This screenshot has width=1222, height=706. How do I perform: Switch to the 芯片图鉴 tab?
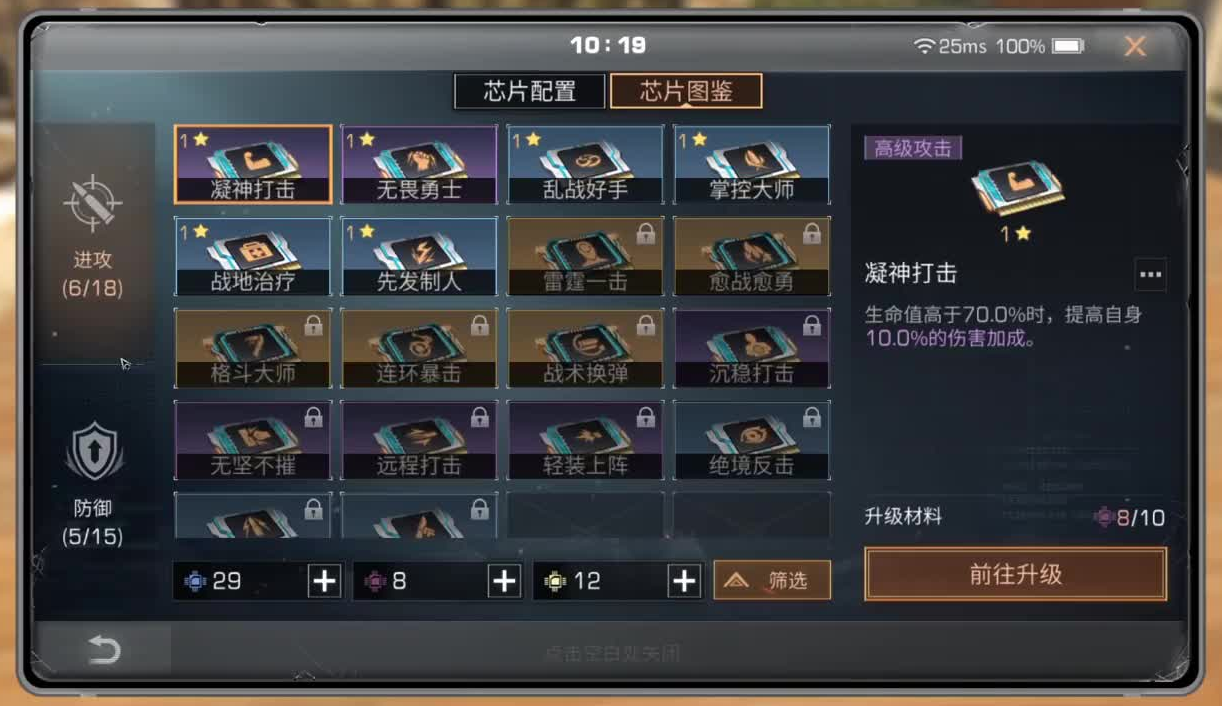click(x=686, y=91)
